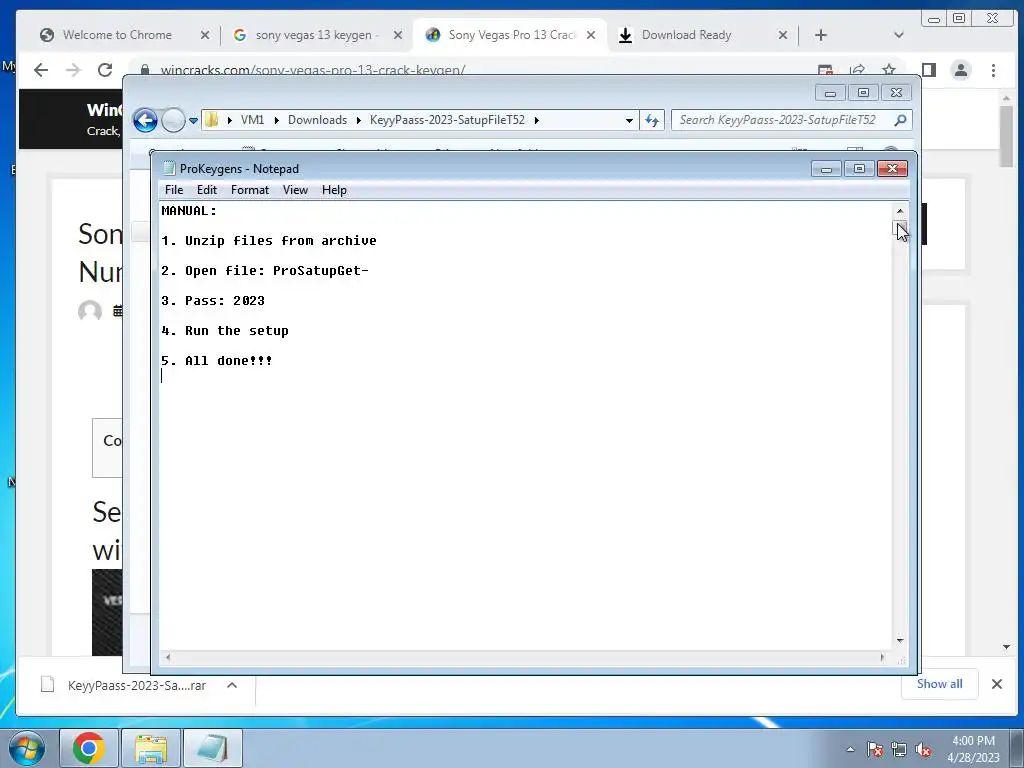Expand arrow after VM1 breadcrumb
Viewport: 1024px width, 768px height.
pos(276,120)
